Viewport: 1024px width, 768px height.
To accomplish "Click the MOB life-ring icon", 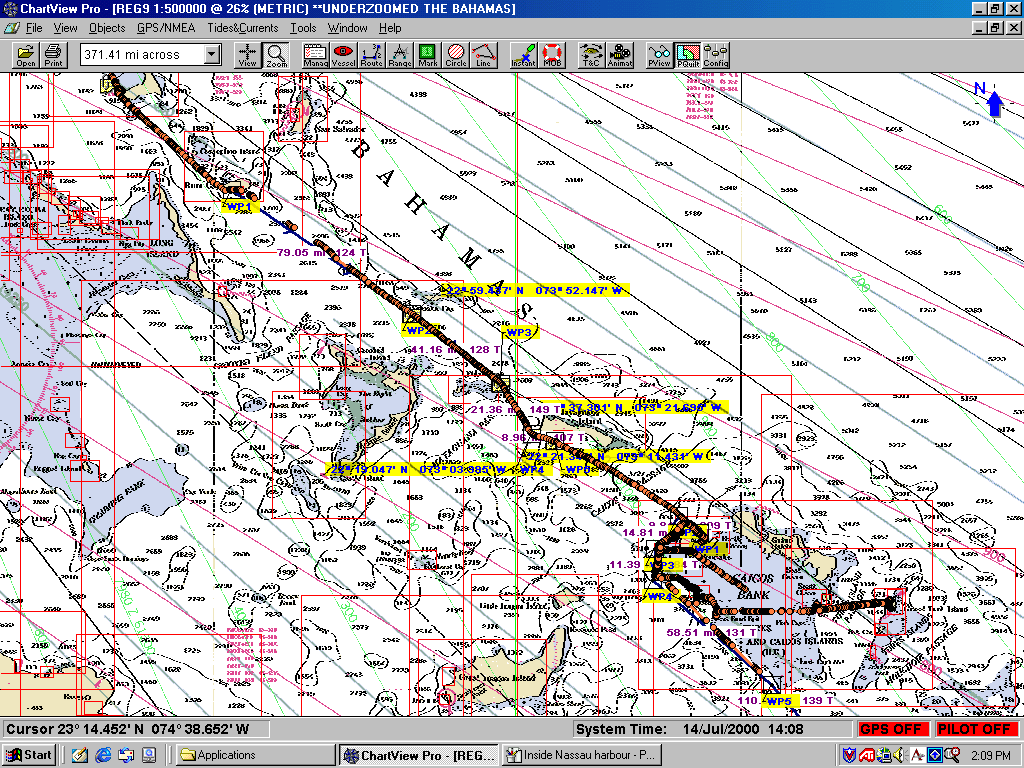I will click(552, 56).
